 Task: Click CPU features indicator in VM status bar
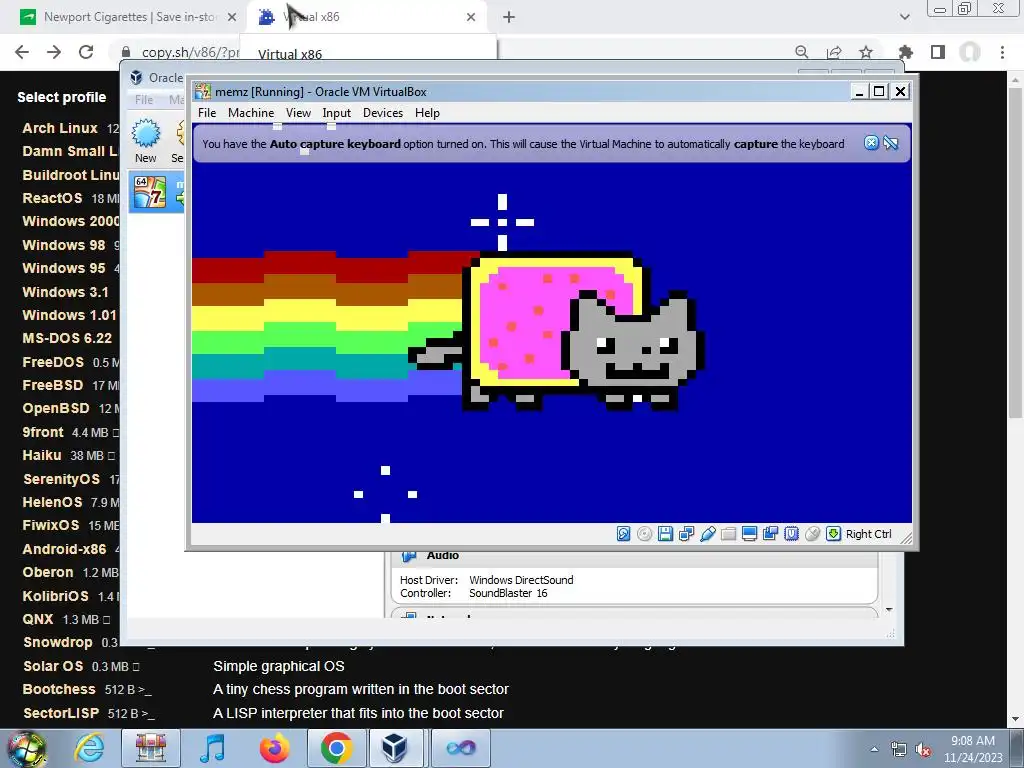tap(792, 534)
